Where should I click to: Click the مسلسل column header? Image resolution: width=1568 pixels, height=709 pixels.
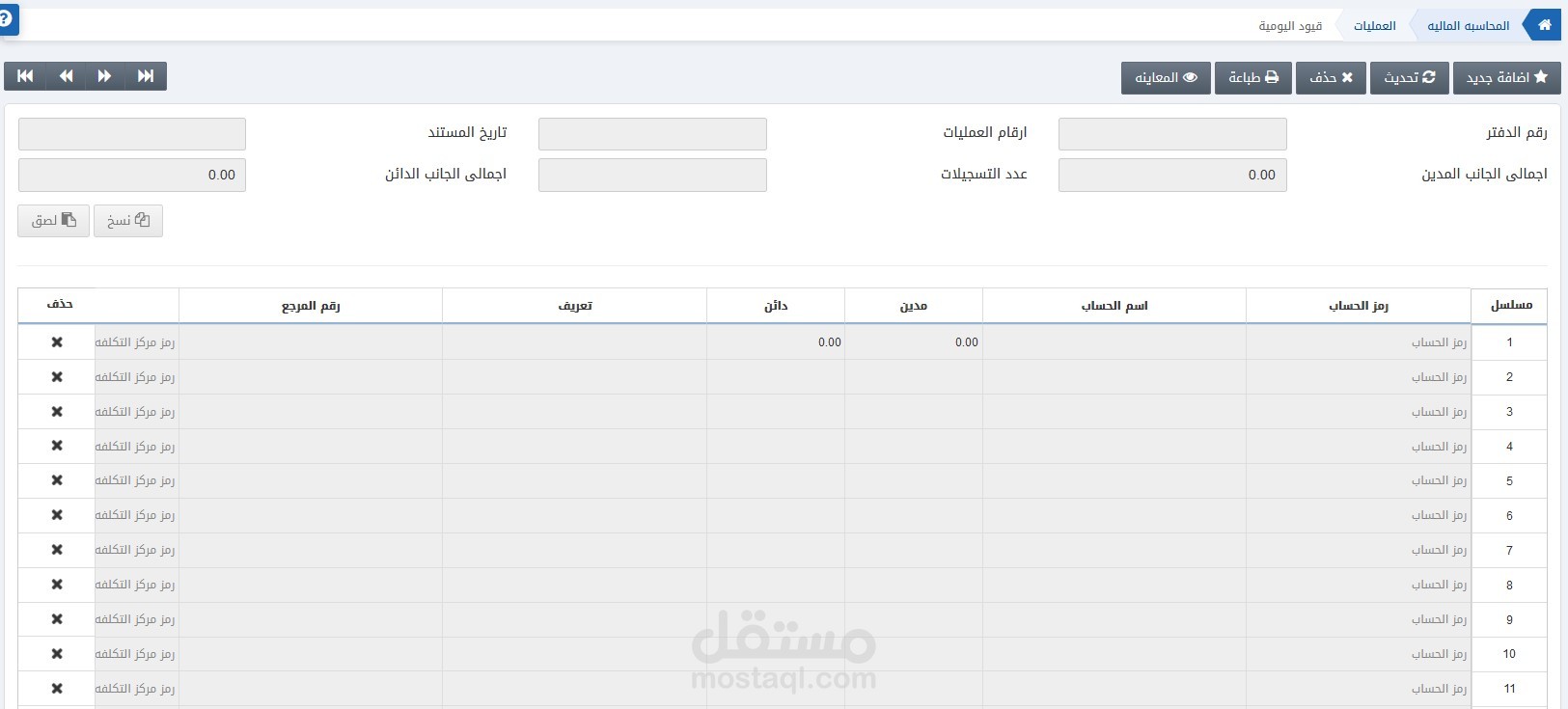pyautogui.click(x=1510, y=305)
